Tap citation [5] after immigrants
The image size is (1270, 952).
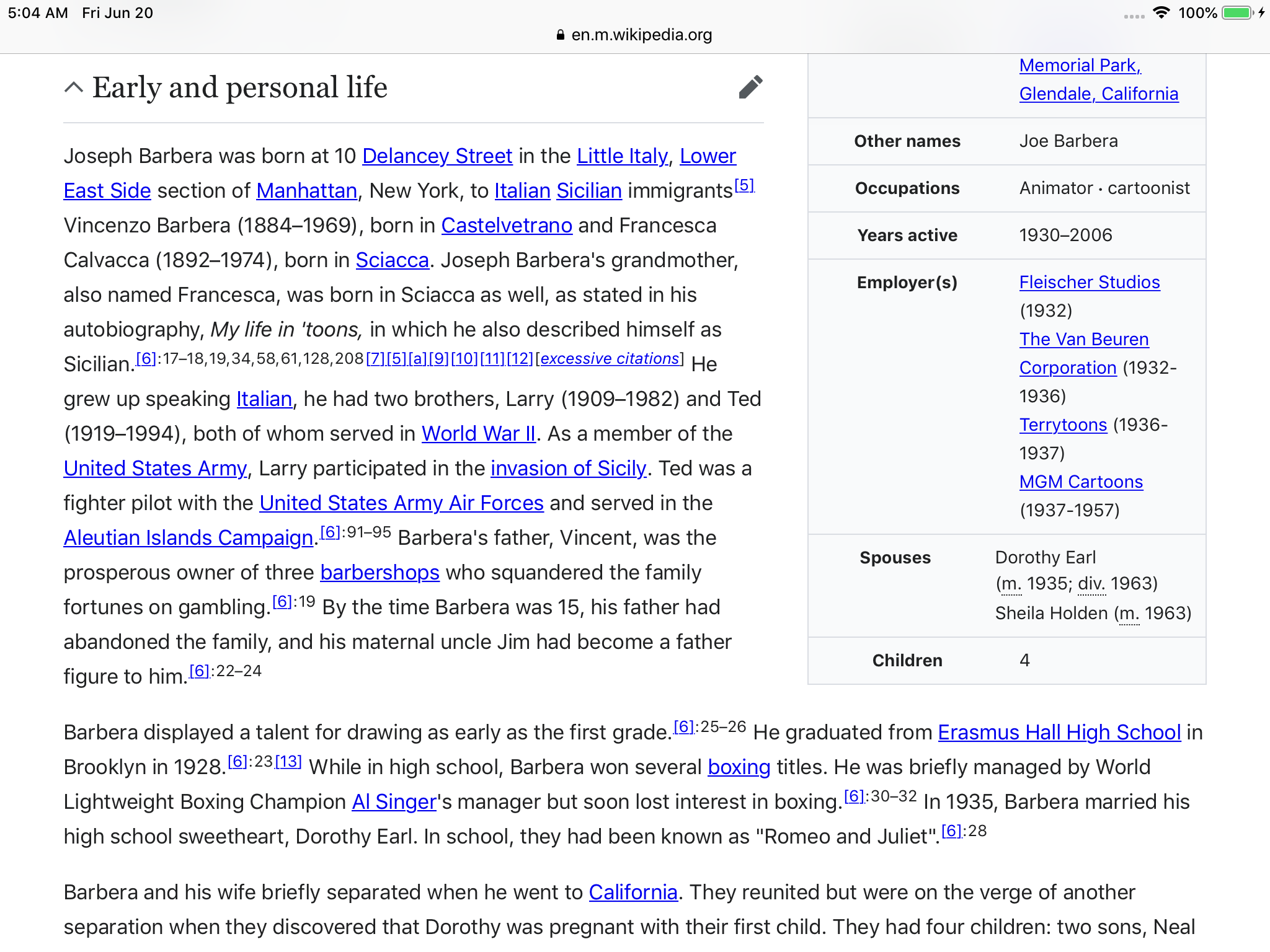(x=744, y=185)
